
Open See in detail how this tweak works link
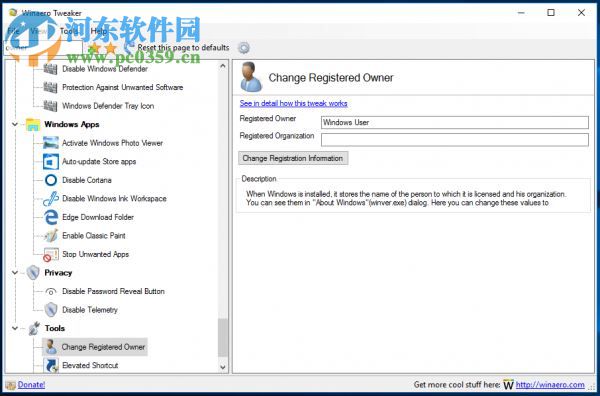coord(293,103)
